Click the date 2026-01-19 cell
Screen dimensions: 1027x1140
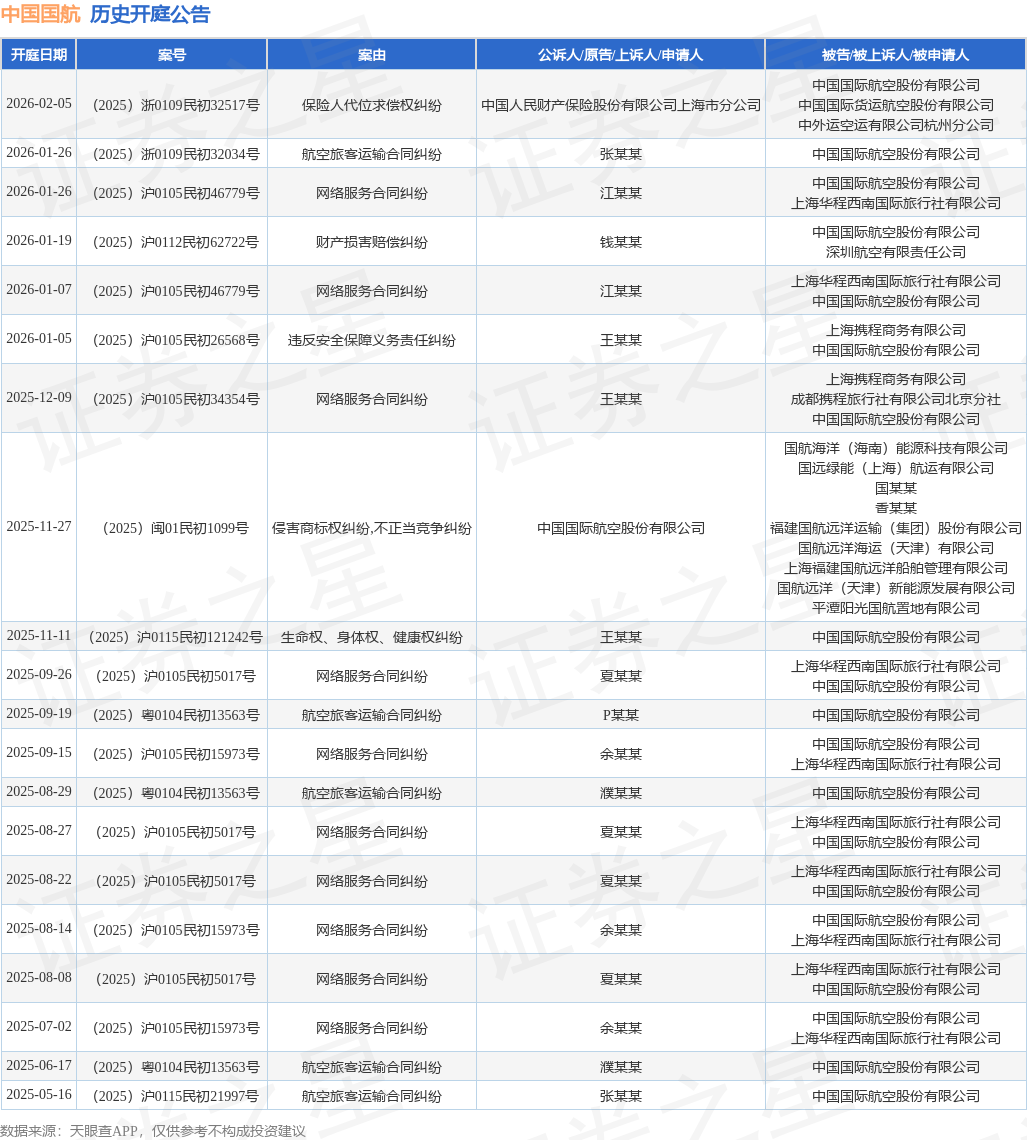[39, 241]
